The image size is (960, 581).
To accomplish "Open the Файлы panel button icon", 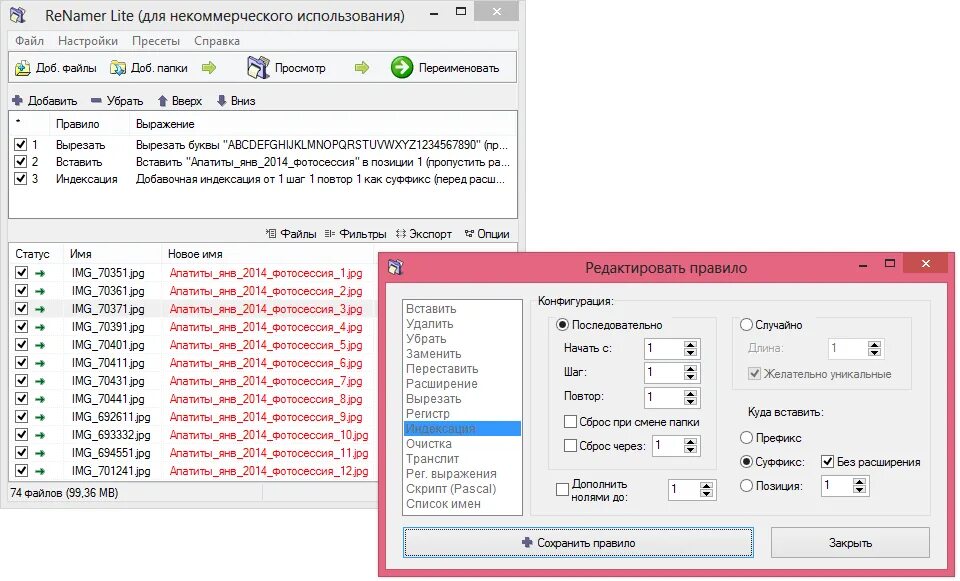I will (x=271, y=233).
